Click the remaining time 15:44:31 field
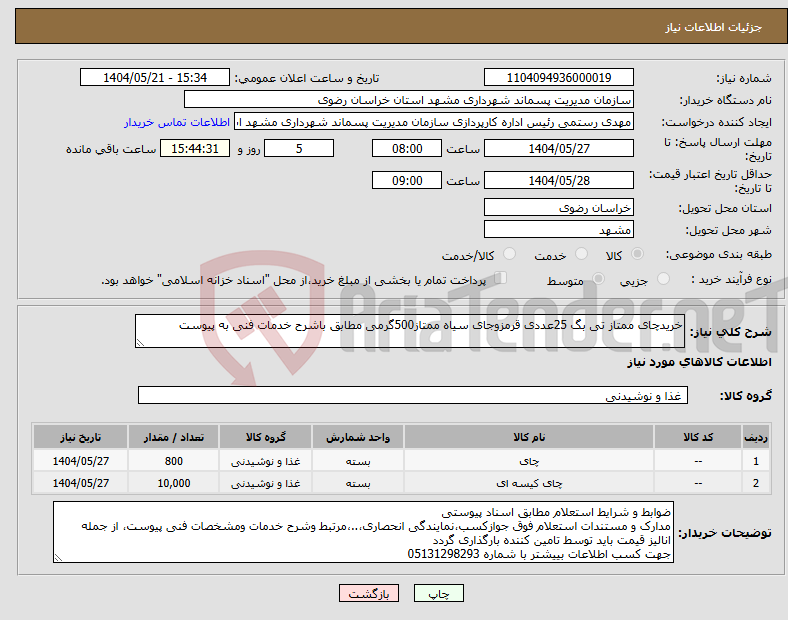 (x=195, y=148)
